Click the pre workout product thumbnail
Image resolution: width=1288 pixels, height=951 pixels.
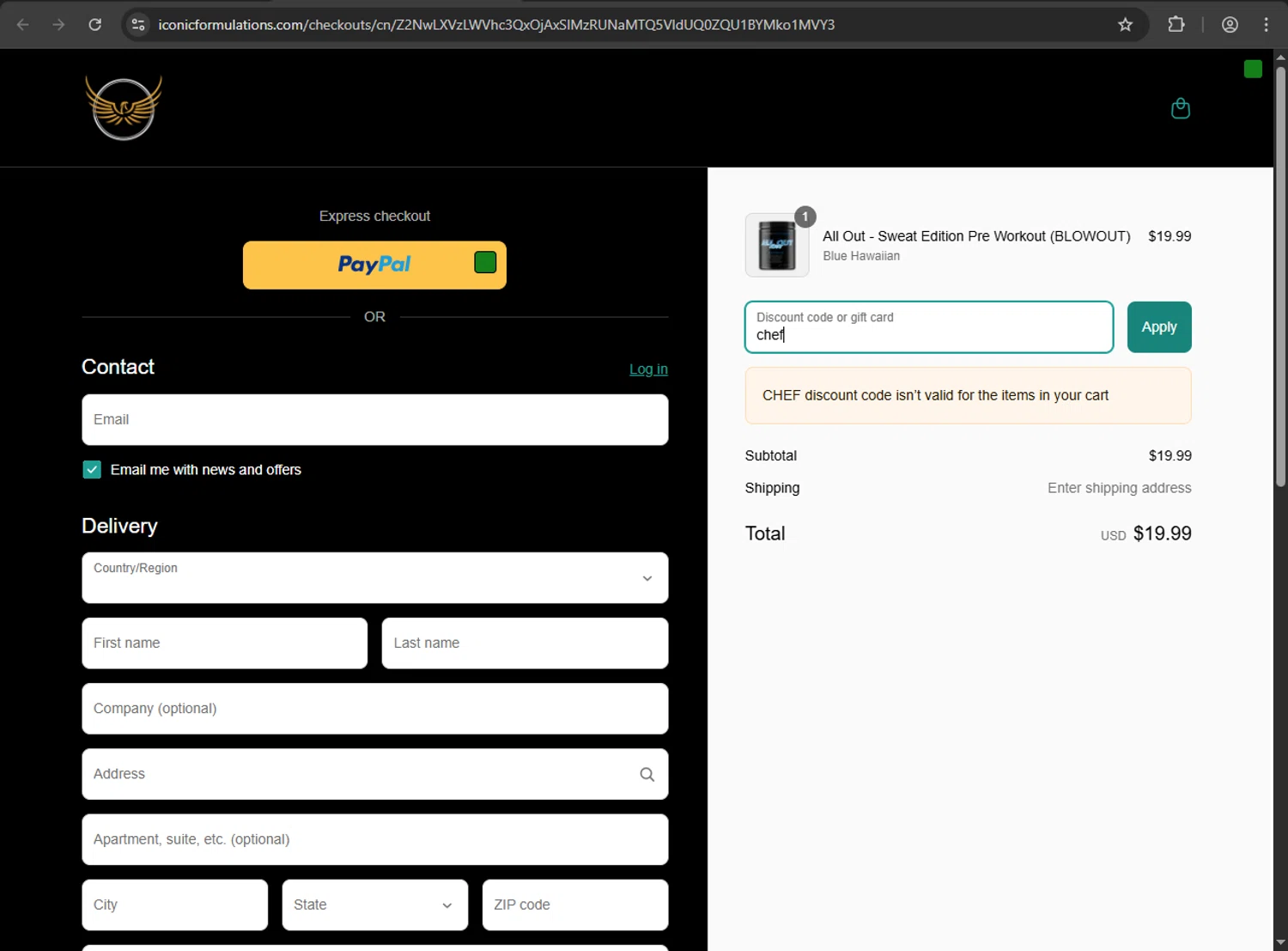pos(777,246)
